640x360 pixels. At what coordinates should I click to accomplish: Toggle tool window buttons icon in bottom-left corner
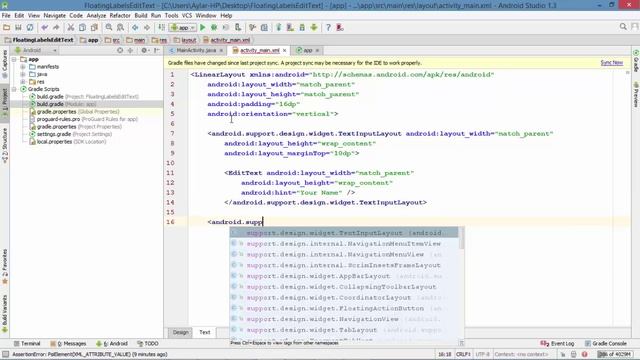click(x=5, y=354)
